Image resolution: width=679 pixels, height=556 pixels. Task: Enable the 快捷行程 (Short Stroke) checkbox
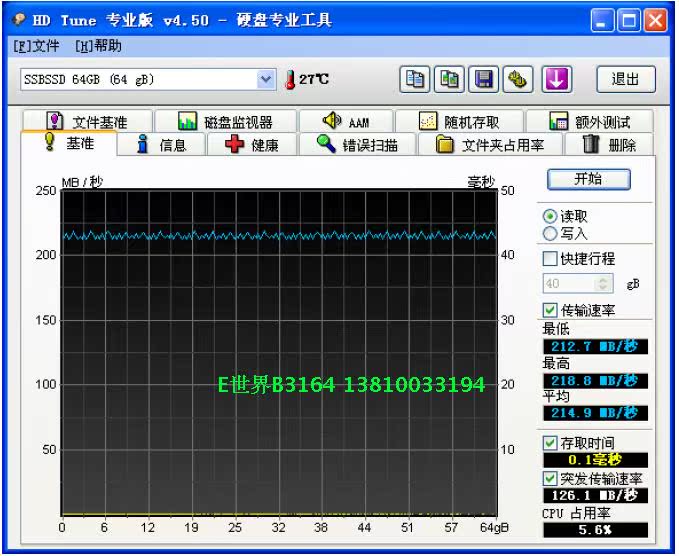click(x=550, y=259)
